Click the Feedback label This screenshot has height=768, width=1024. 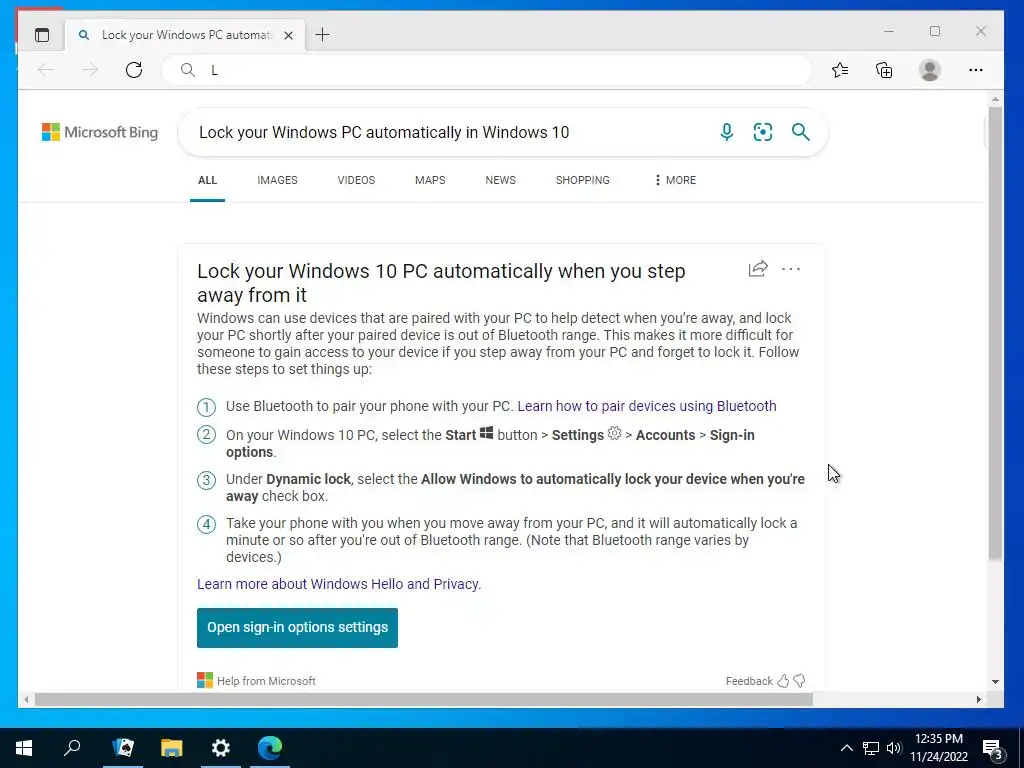click(749, 681)
